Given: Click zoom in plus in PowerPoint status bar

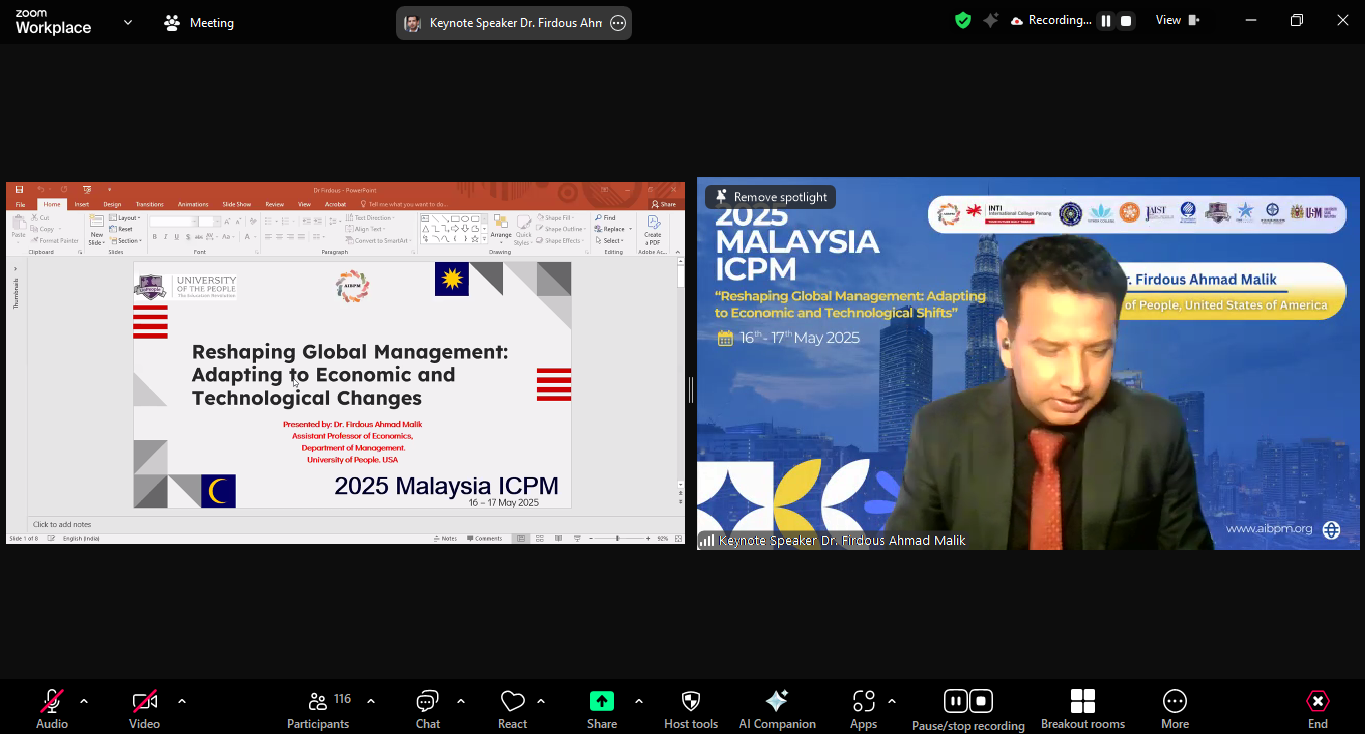Looking at the screenshot, I should 648,538.
